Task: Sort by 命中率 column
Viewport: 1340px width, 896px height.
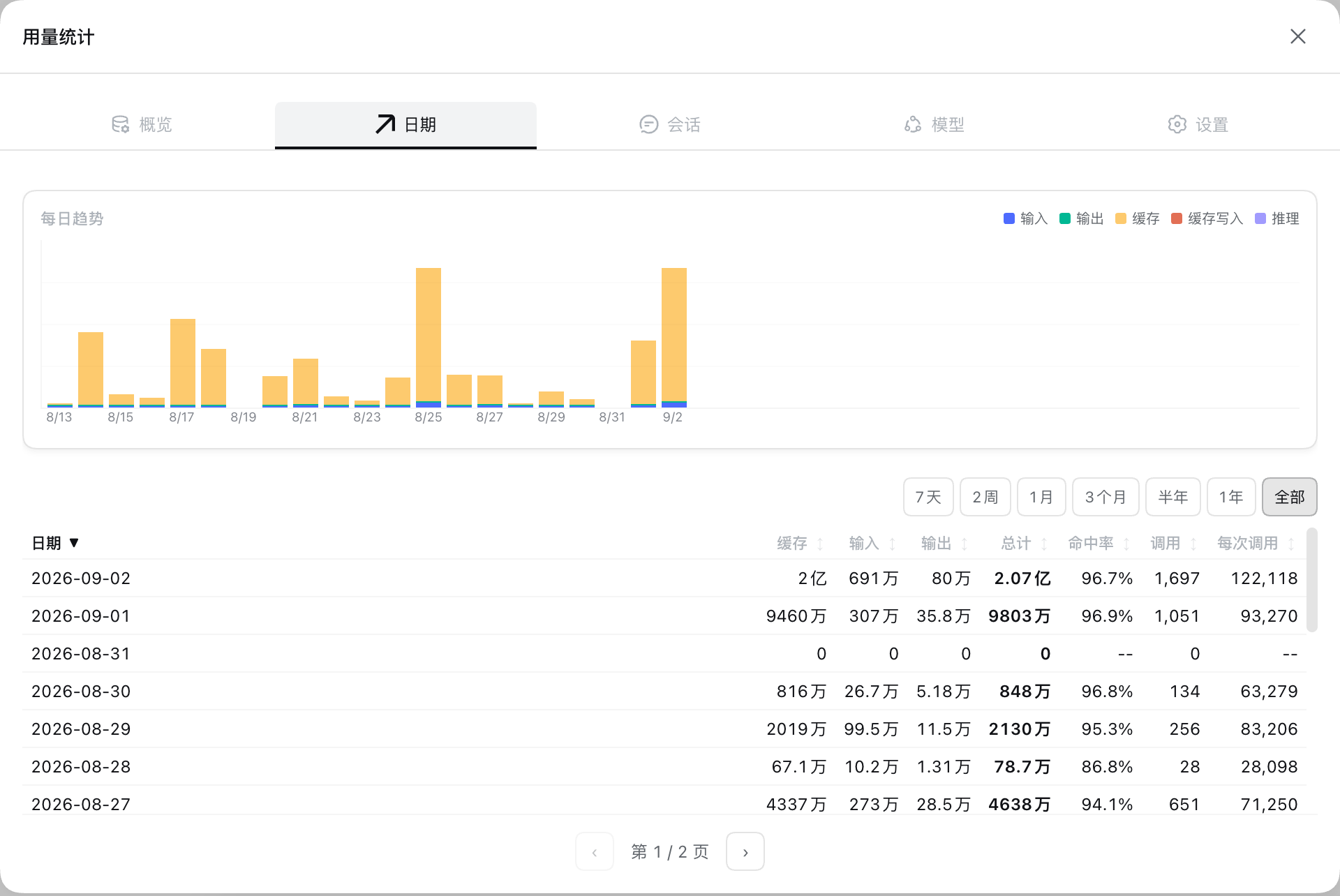Action: point(1099,543)
